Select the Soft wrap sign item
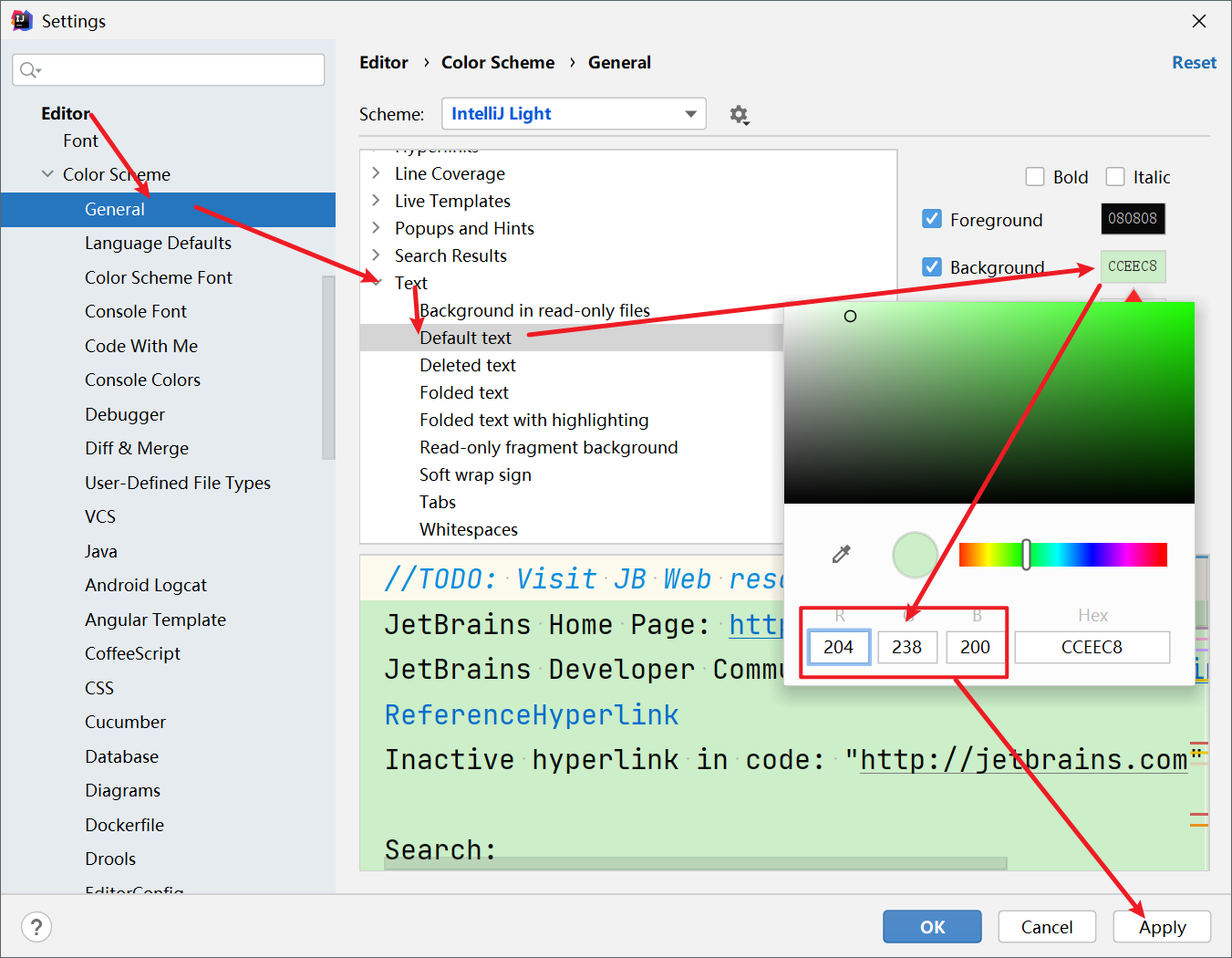The width and height of the screenshot is (1232, 958). [x=475, y=474]
